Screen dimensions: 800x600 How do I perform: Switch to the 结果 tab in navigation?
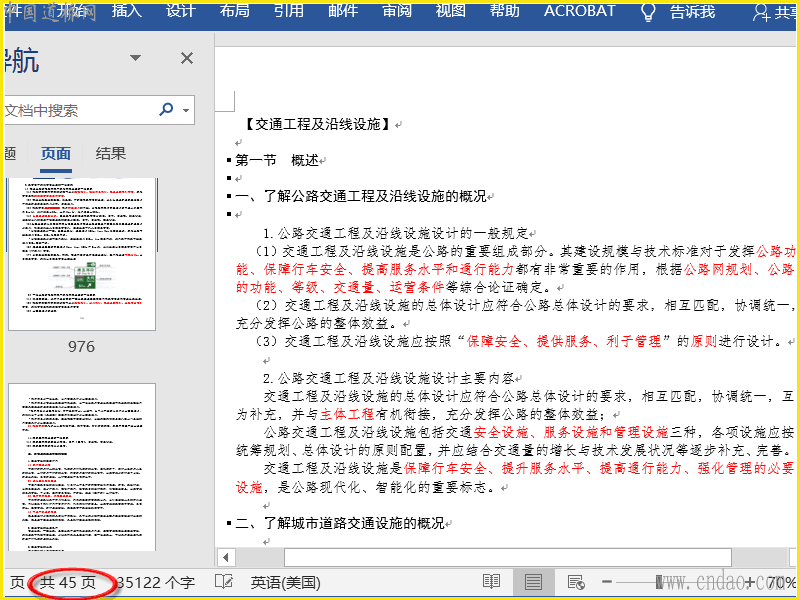[111, 153]
